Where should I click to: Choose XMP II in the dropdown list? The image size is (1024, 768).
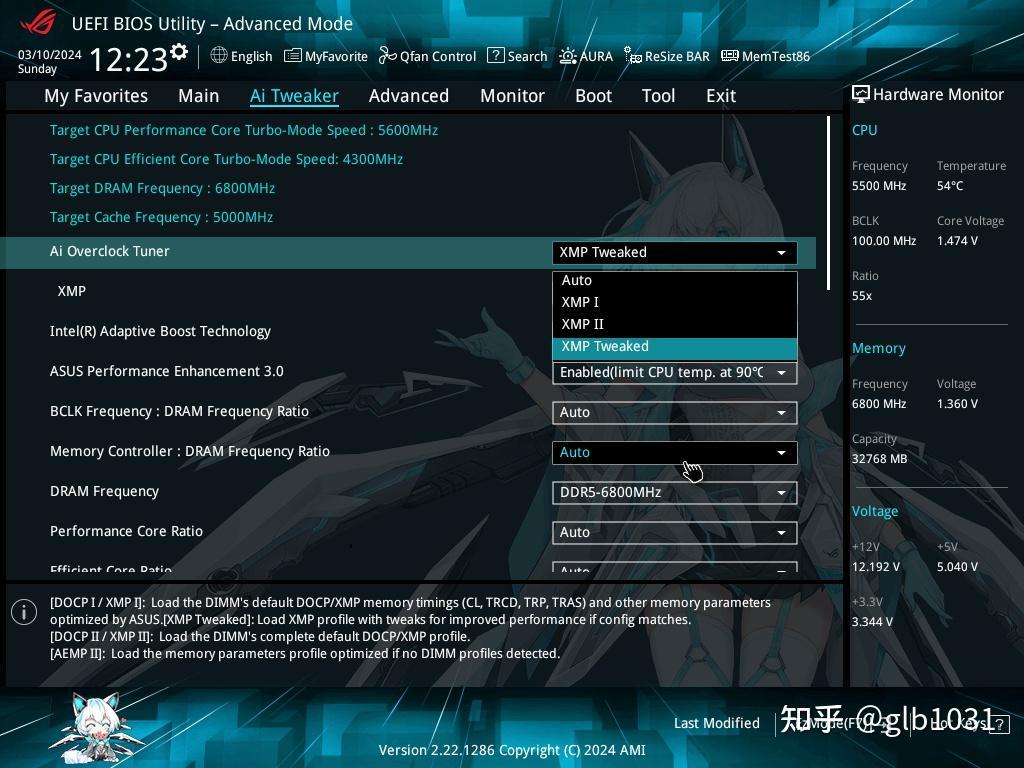point(675,324)
